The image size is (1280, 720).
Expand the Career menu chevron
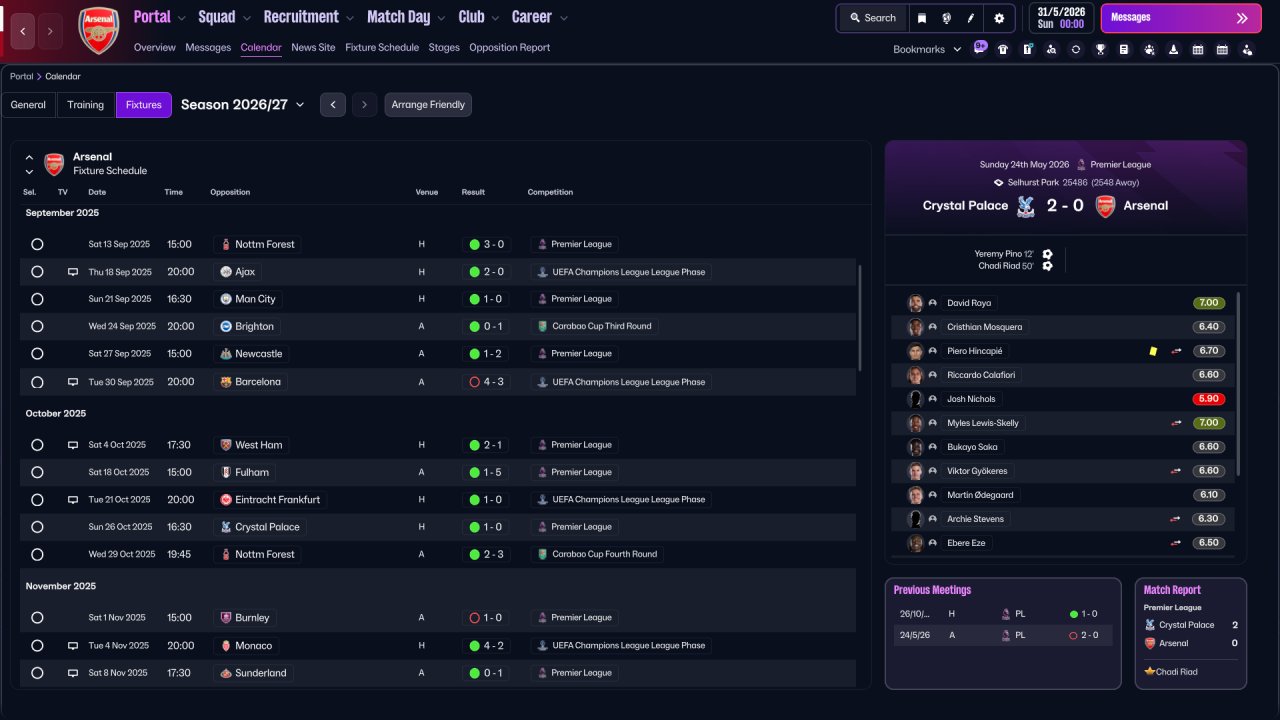564,18
